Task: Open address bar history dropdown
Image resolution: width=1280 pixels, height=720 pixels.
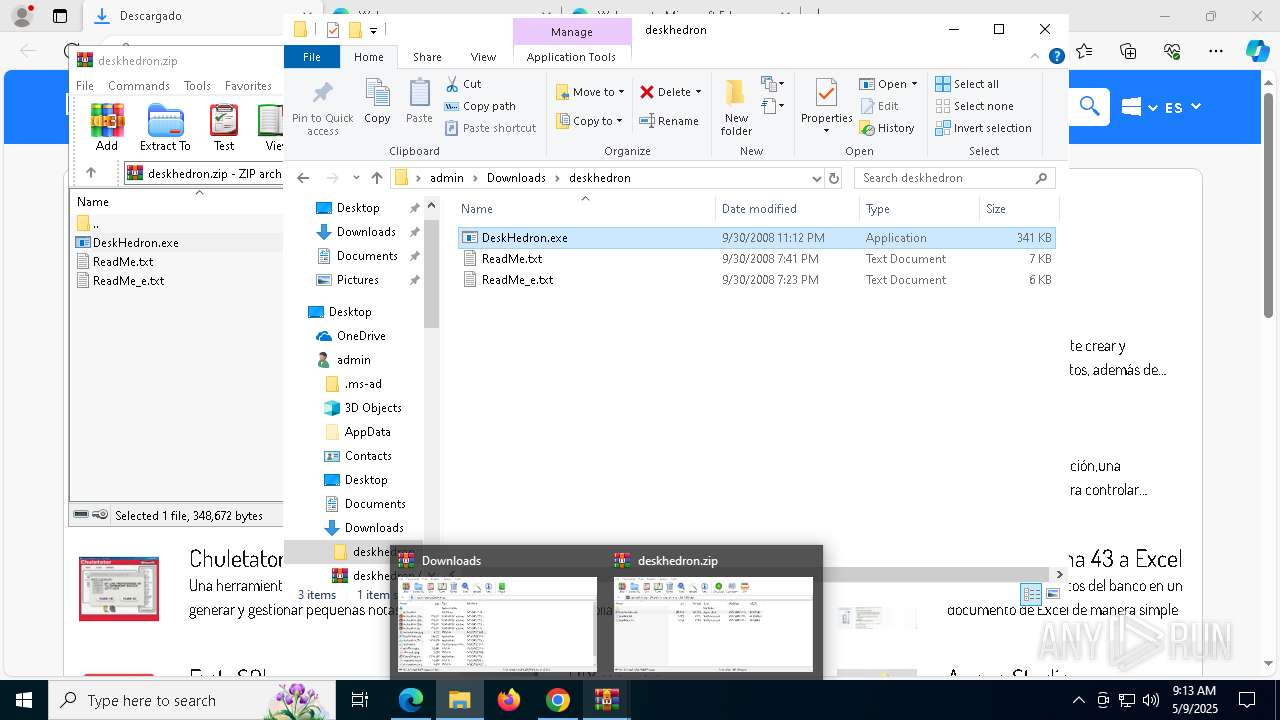Action: pos(816,178)
